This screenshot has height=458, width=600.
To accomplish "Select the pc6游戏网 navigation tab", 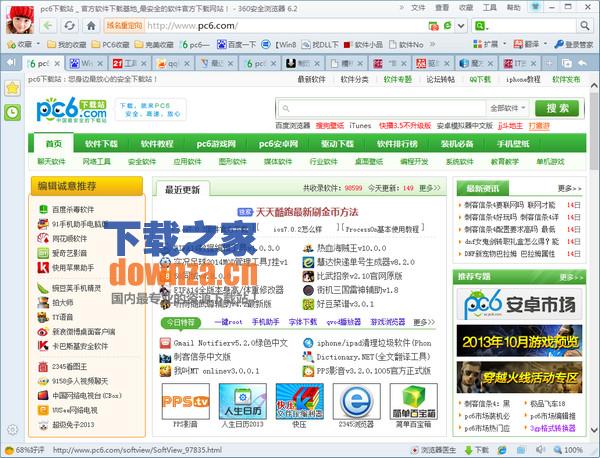I will 216,144.
